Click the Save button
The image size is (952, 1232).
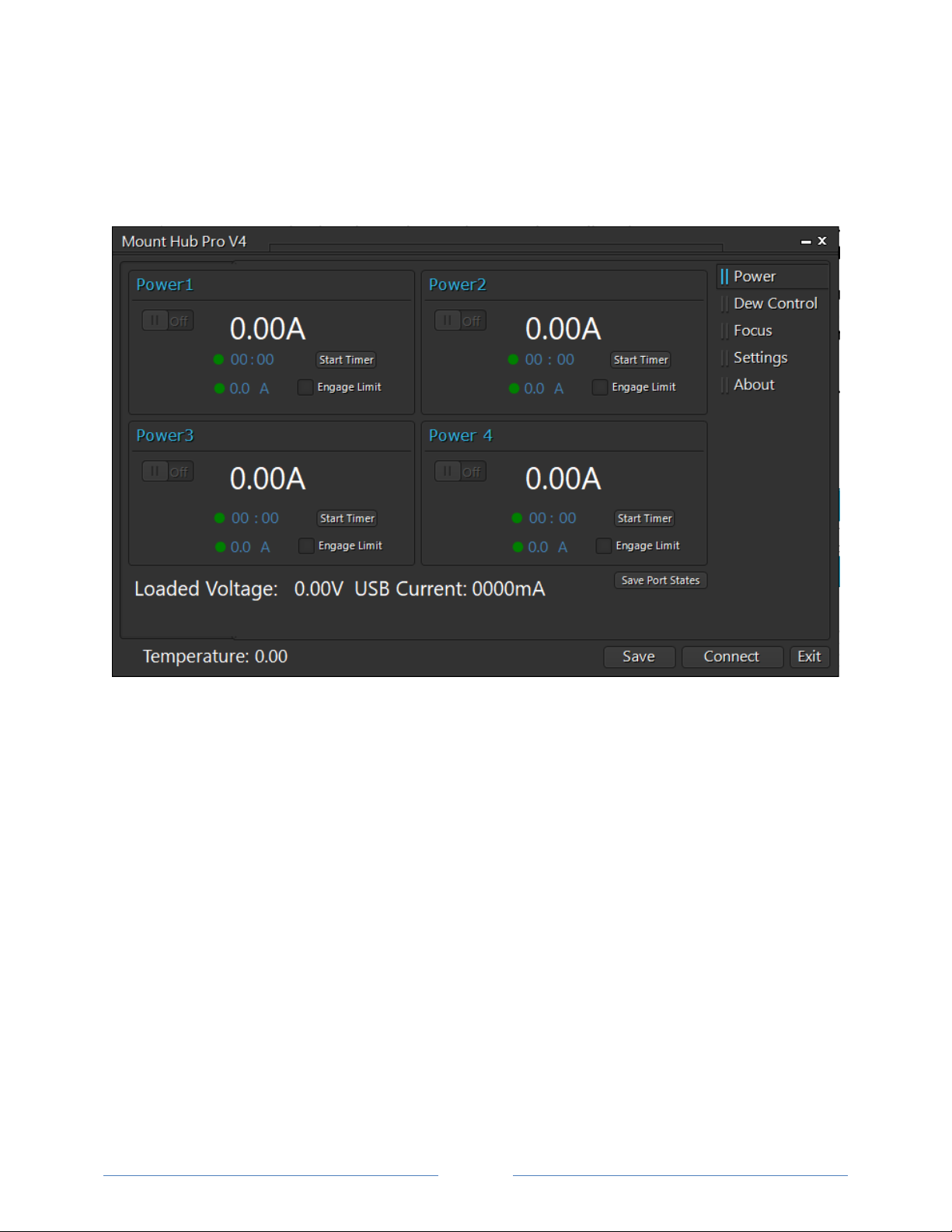point(639,657)
